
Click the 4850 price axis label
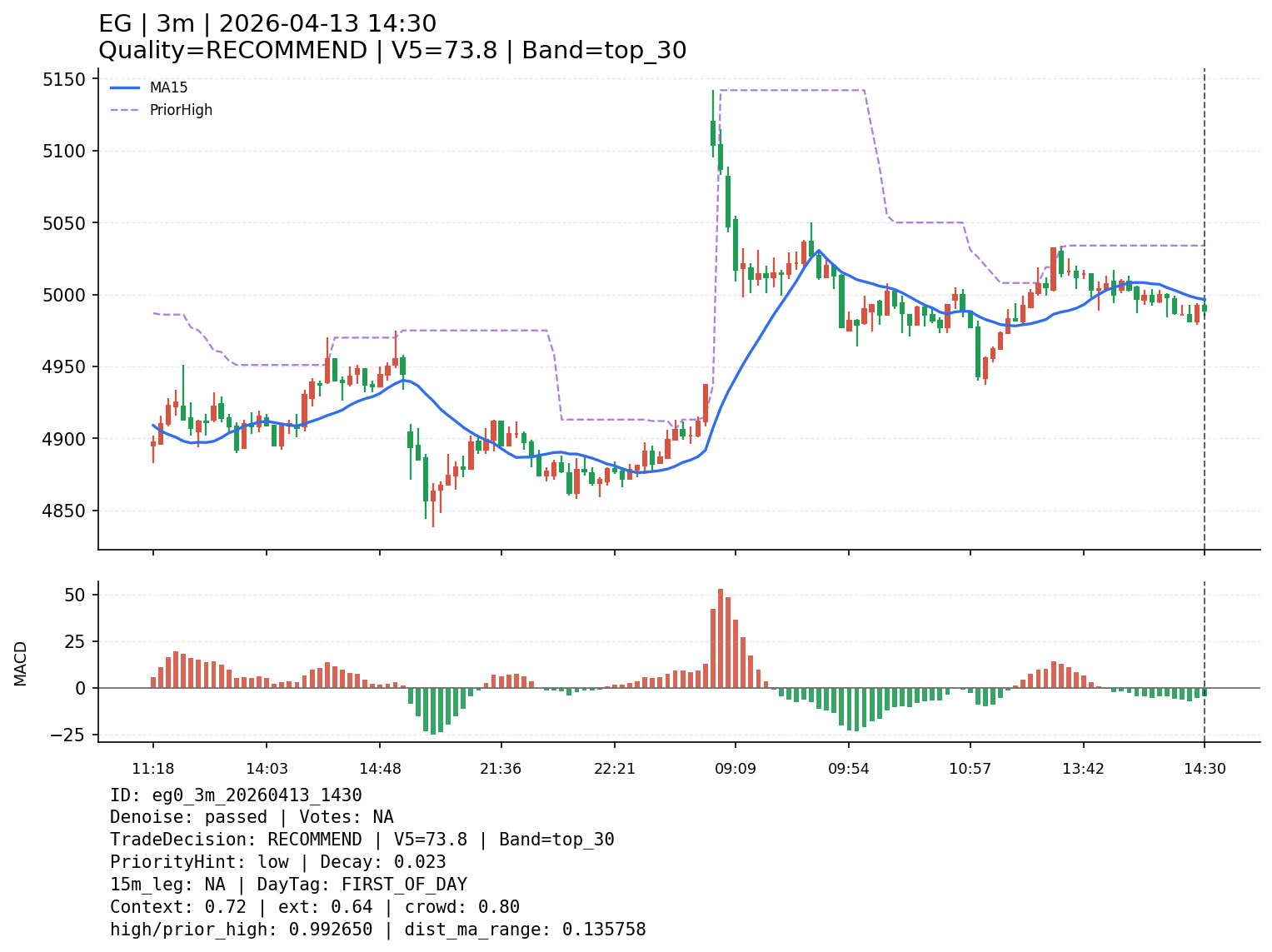click(64, 511)
